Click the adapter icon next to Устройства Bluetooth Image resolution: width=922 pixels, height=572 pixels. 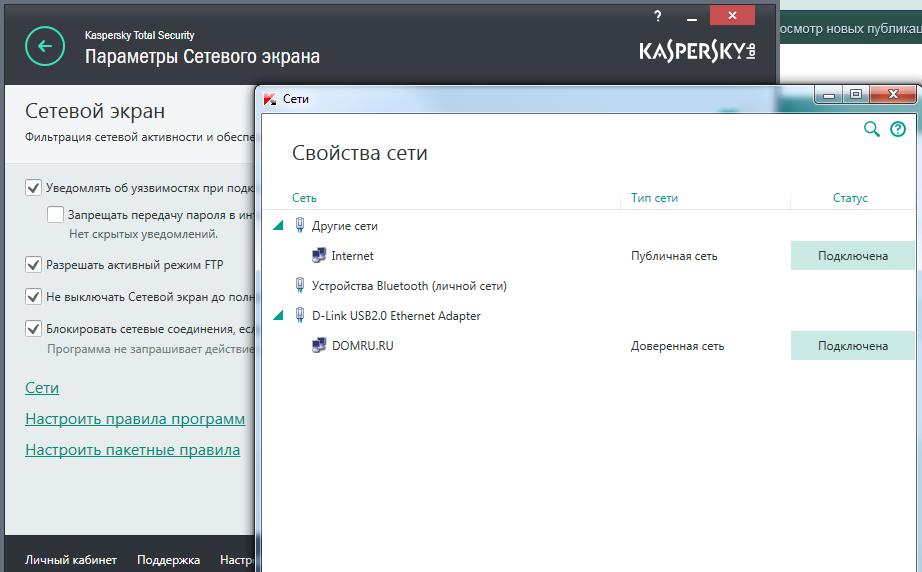pyautogui.click(x=299, y=286)
